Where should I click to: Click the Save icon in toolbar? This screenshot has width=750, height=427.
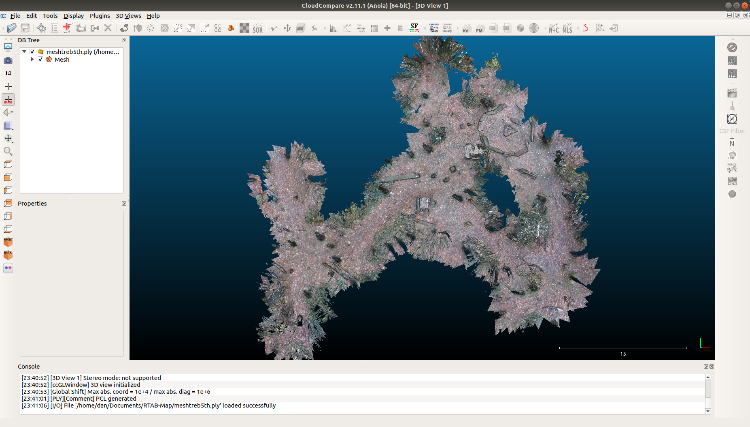24,28
